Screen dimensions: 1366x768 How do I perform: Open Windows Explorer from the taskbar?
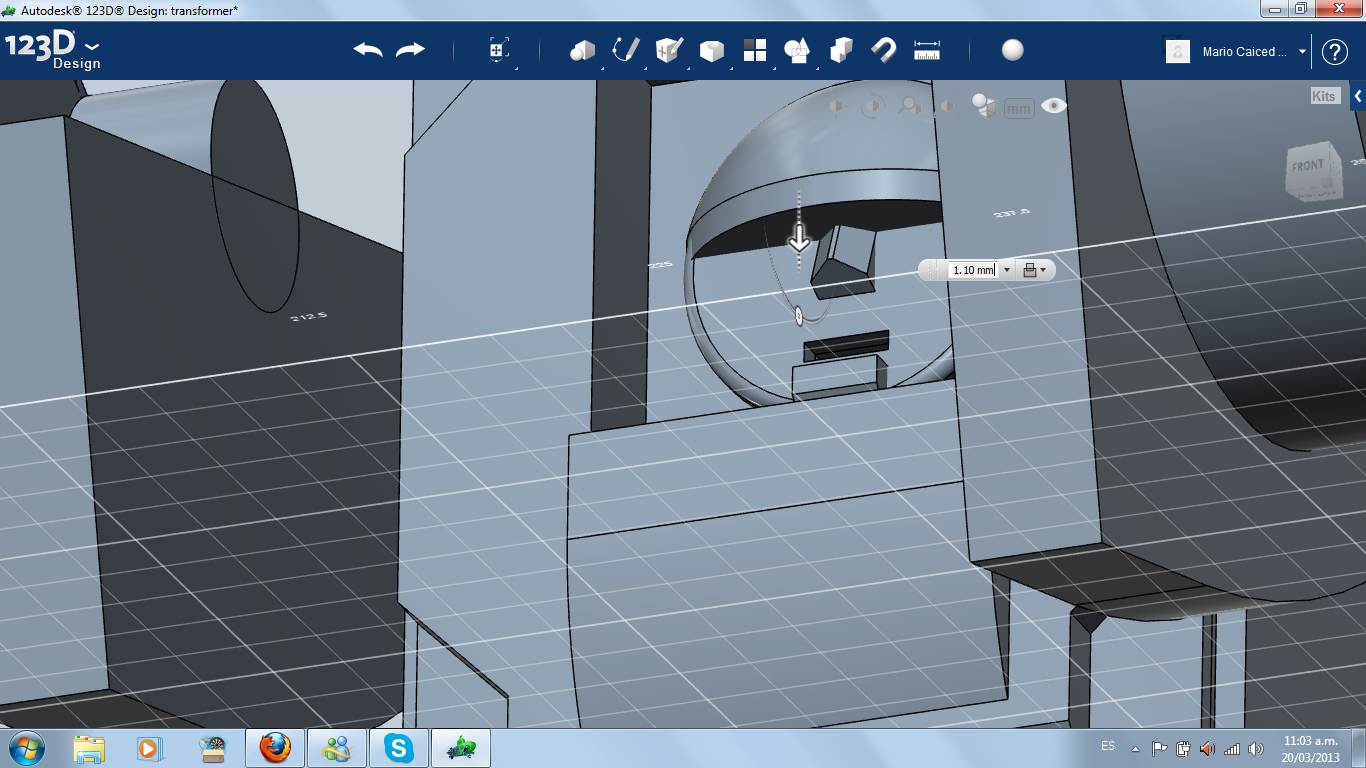(89, 748)
